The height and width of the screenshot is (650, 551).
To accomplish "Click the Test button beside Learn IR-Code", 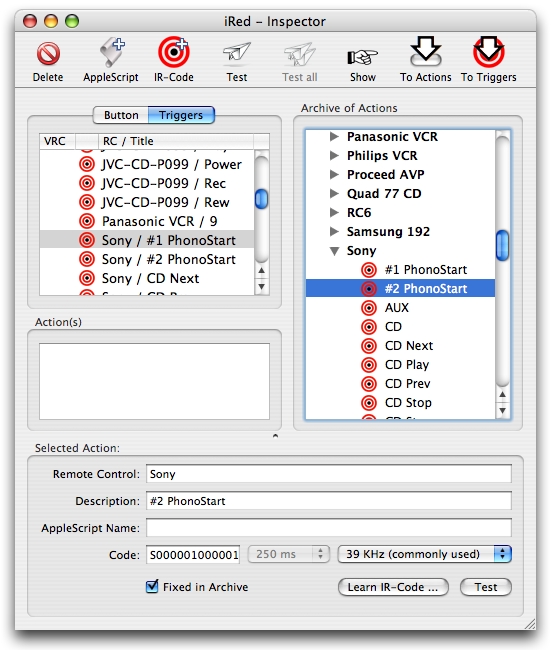I will coord(486,587).
